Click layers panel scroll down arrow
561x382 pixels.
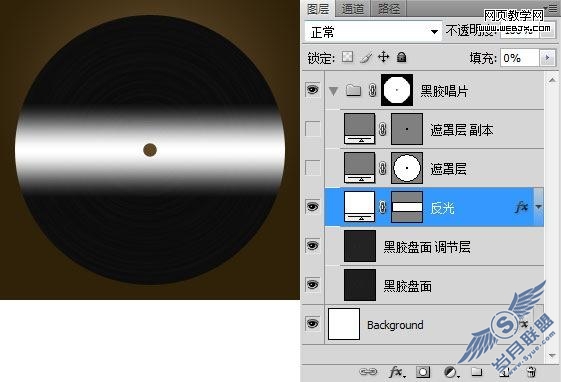click(552, 356)
